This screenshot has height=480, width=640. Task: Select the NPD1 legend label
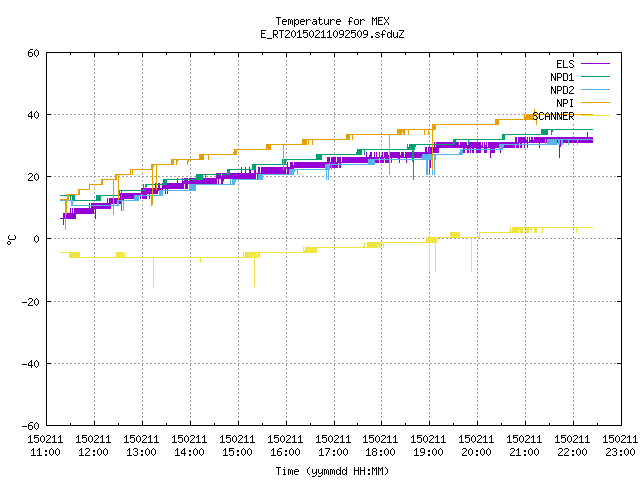coord(562,77)
